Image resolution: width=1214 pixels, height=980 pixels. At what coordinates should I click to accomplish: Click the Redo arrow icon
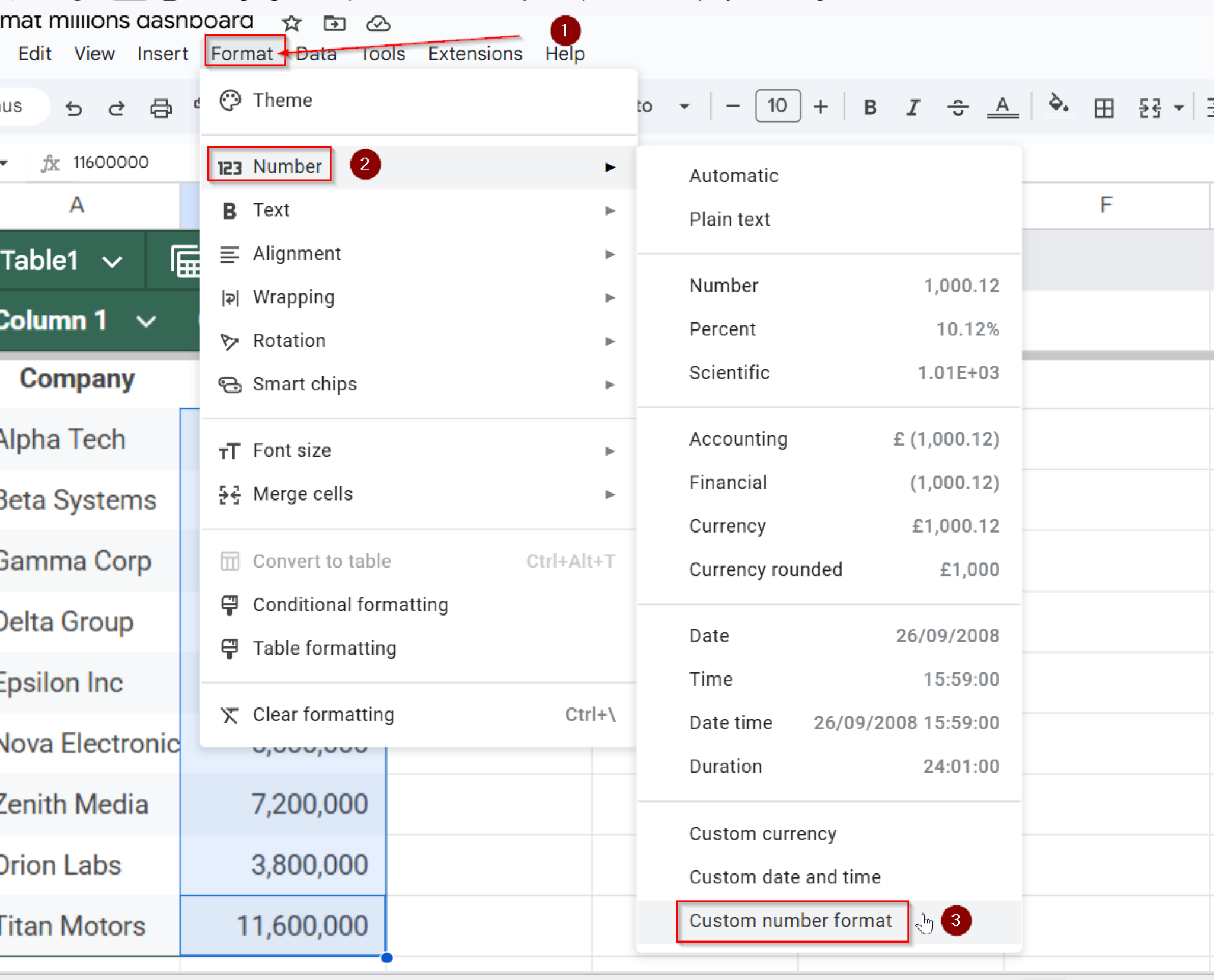click(x=117, y=108)
